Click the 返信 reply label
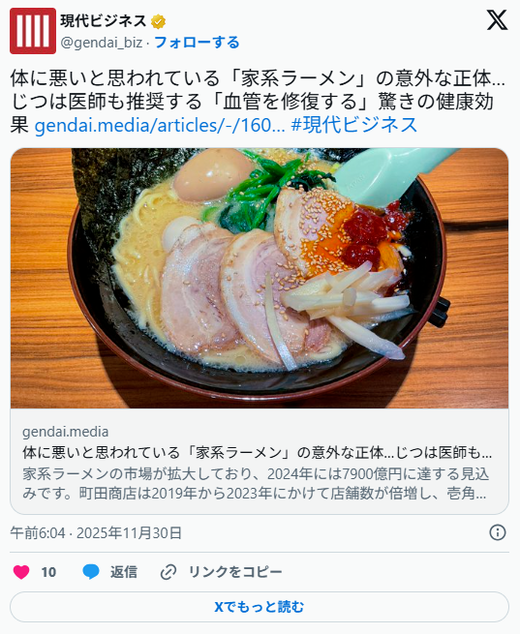Viewport: 520px width, 634px height. (123, 572)
